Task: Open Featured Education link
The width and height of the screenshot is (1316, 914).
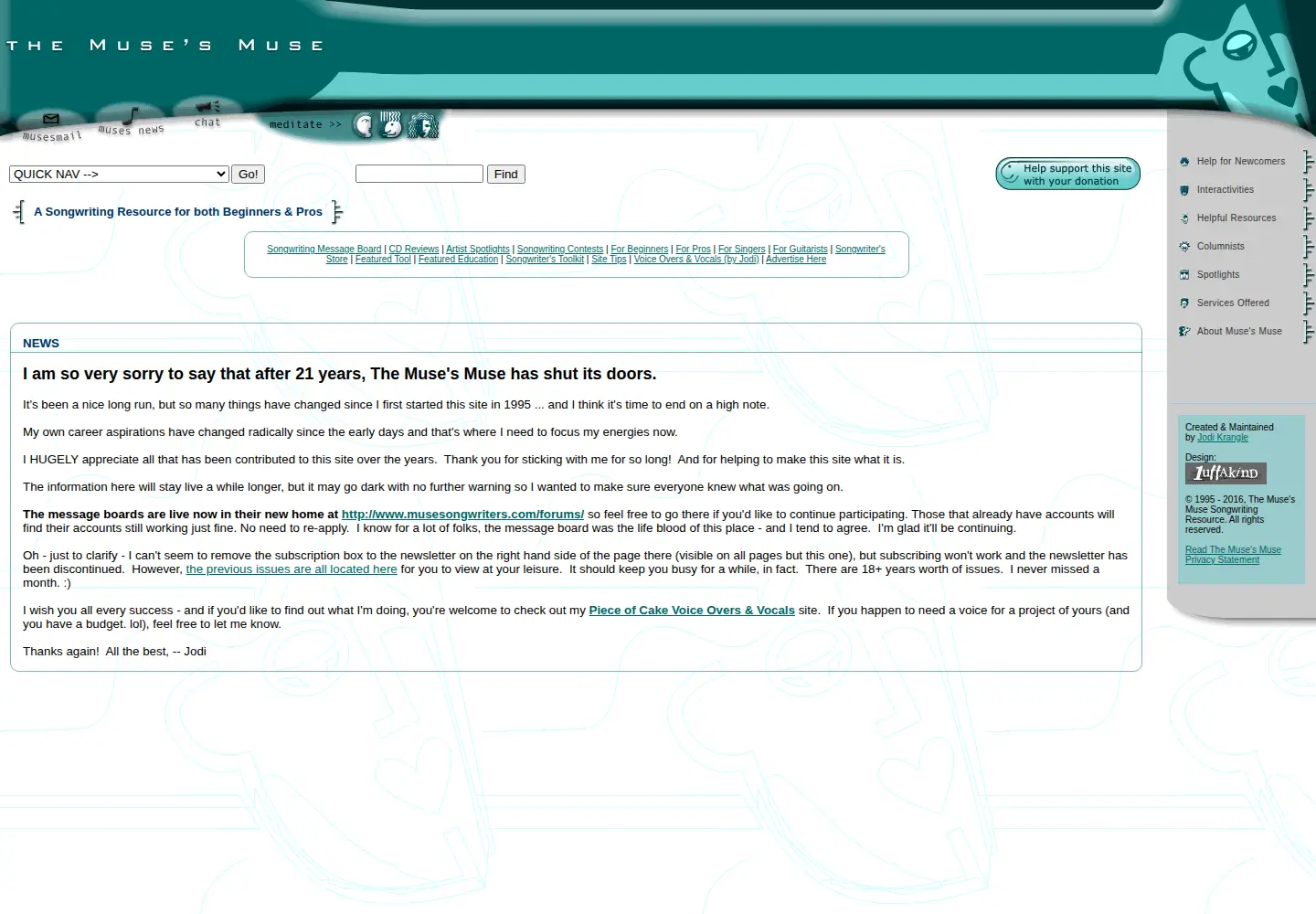Action: [x=459, y=260]
